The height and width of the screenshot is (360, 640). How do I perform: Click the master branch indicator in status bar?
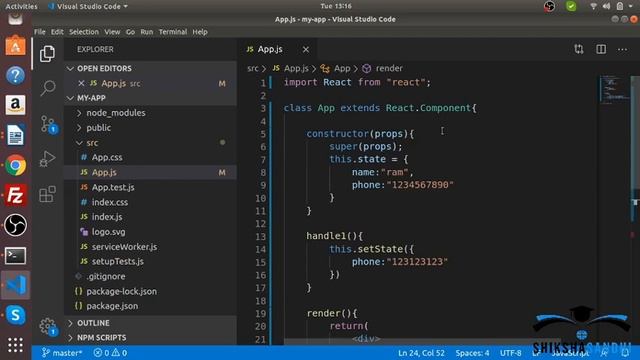pos(62,353)
